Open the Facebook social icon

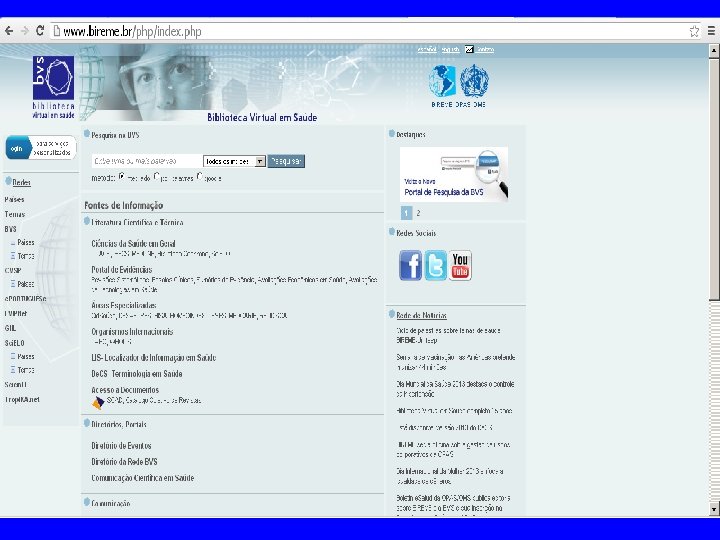point(410,265)
